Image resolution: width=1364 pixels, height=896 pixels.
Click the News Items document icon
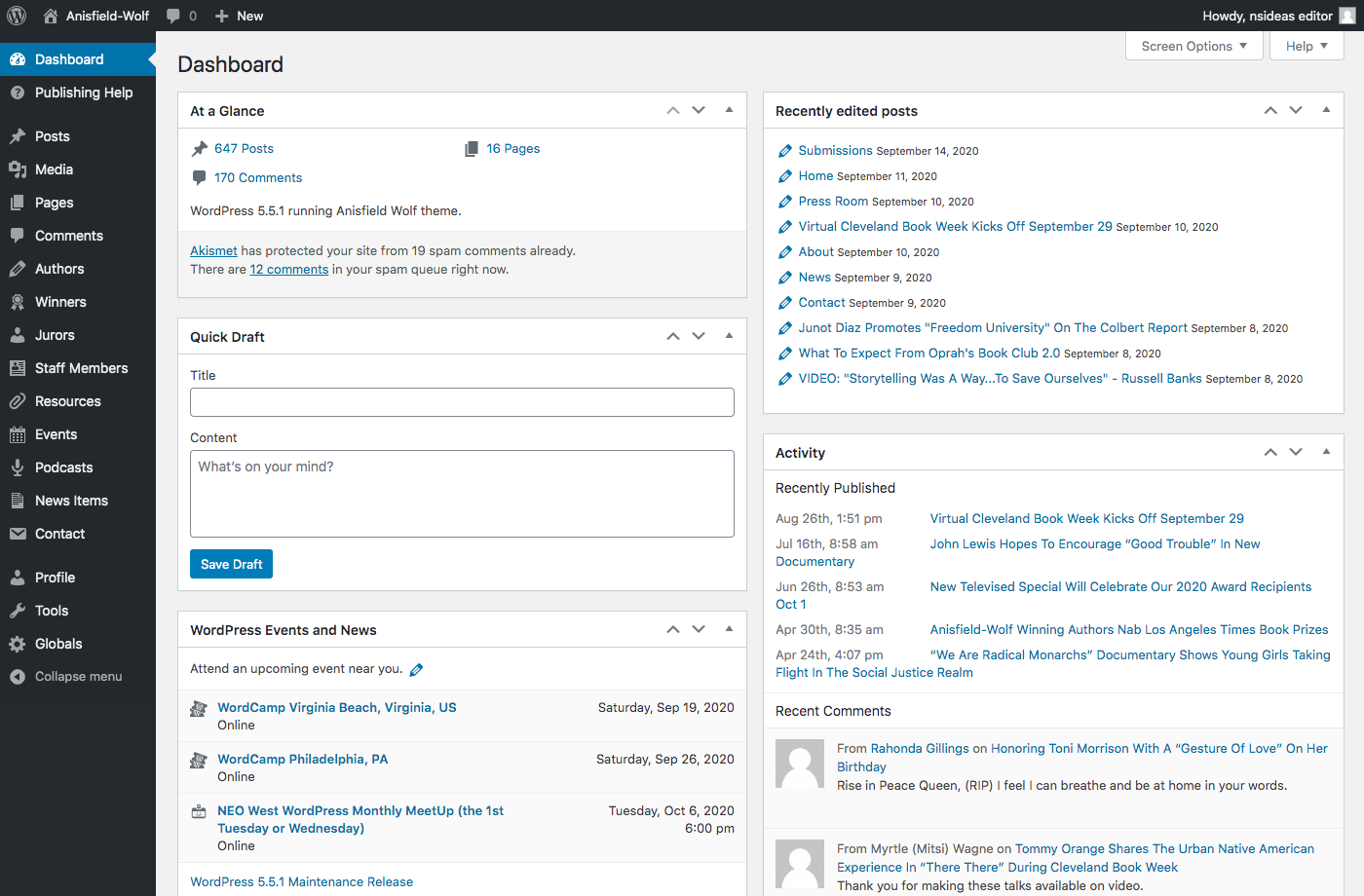18,501
